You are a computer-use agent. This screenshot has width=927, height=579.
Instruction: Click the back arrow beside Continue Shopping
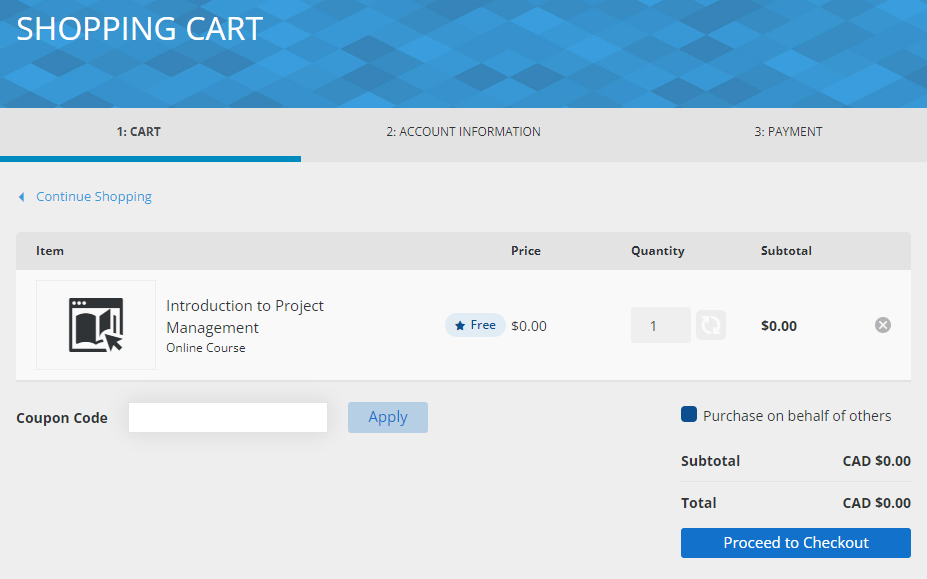(x=21, y=196)
